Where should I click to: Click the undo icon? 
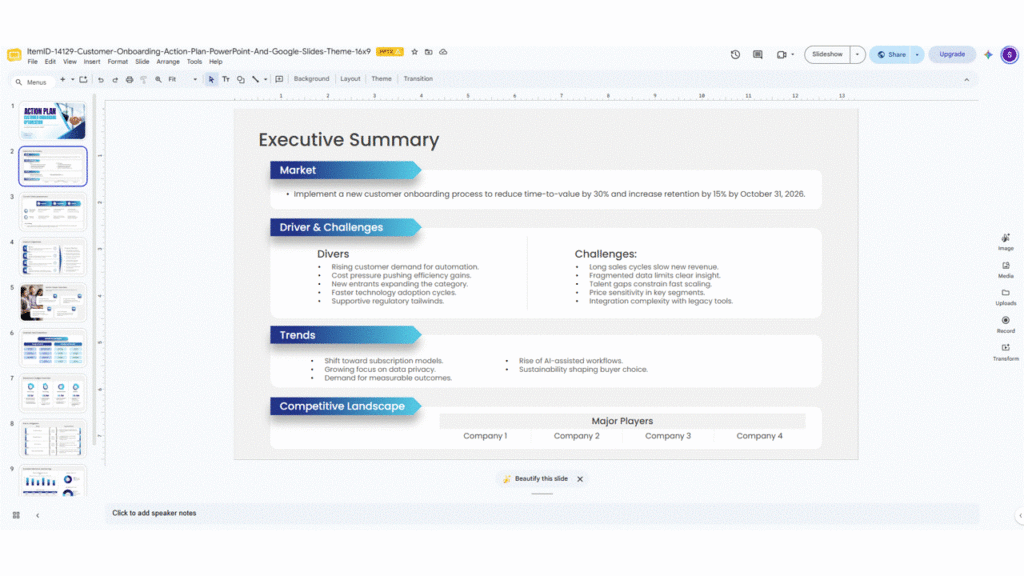click(101, 80)
